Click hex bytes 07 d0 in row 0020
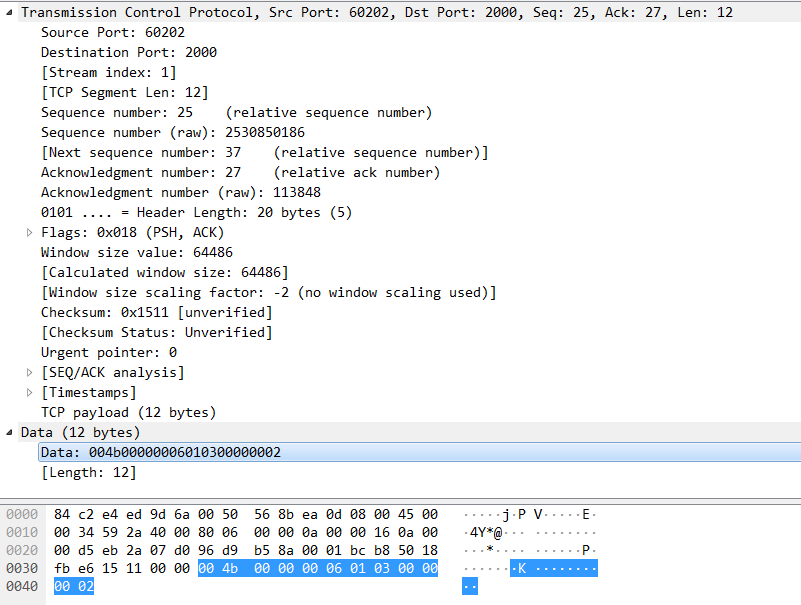801x605 pixels. pyautogui.click(x=170, y=550)
